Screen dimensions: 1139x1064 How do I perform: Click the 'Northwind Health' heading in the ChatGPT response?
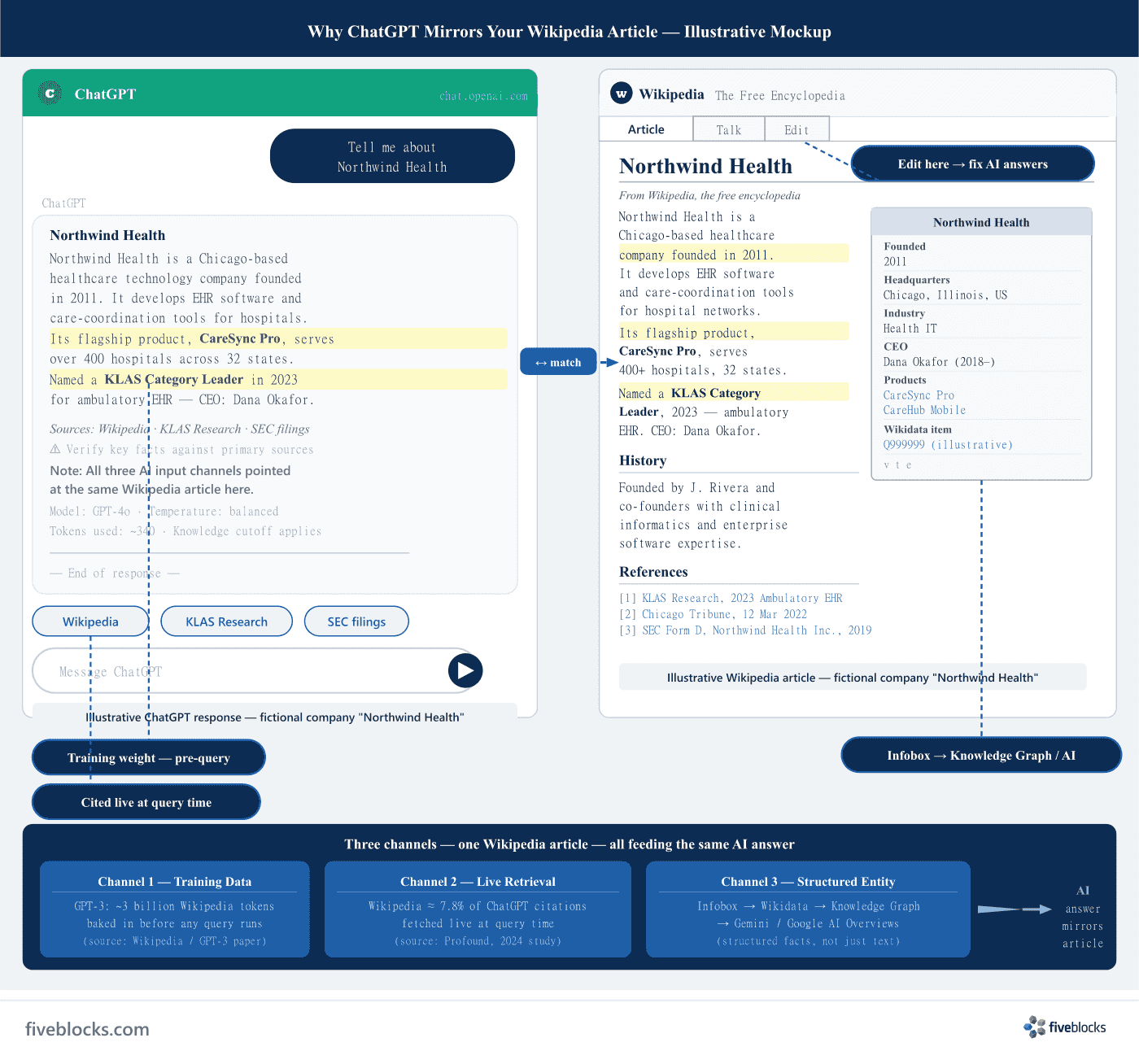(107, 235)
